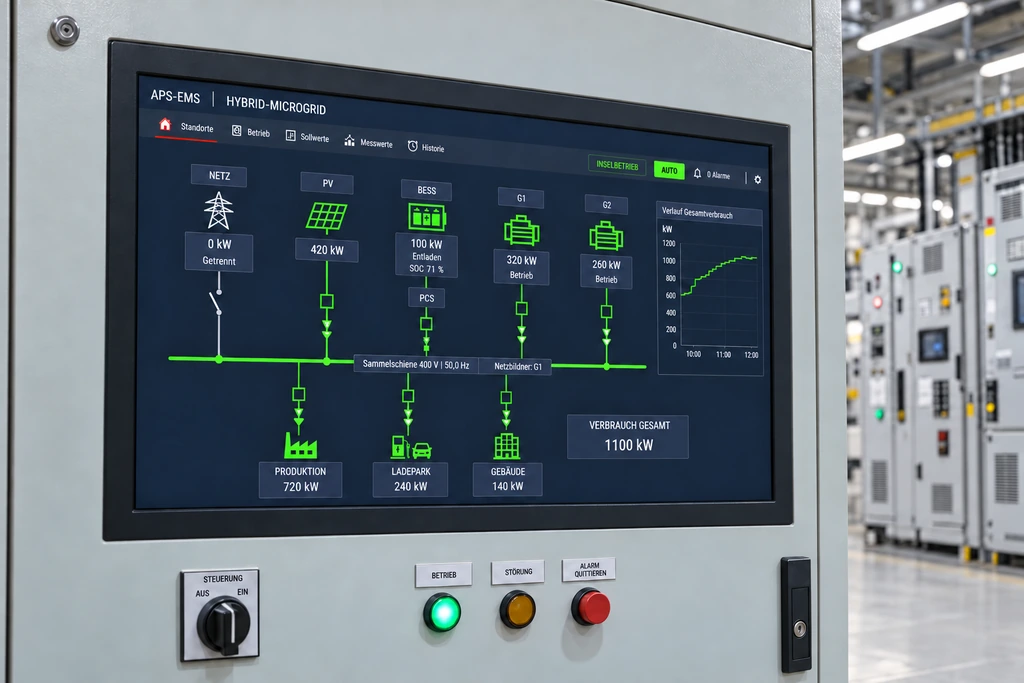Click the G2 '260 kW Betrieb' value
Viewport: 1024px width, 683px height.
606,272
